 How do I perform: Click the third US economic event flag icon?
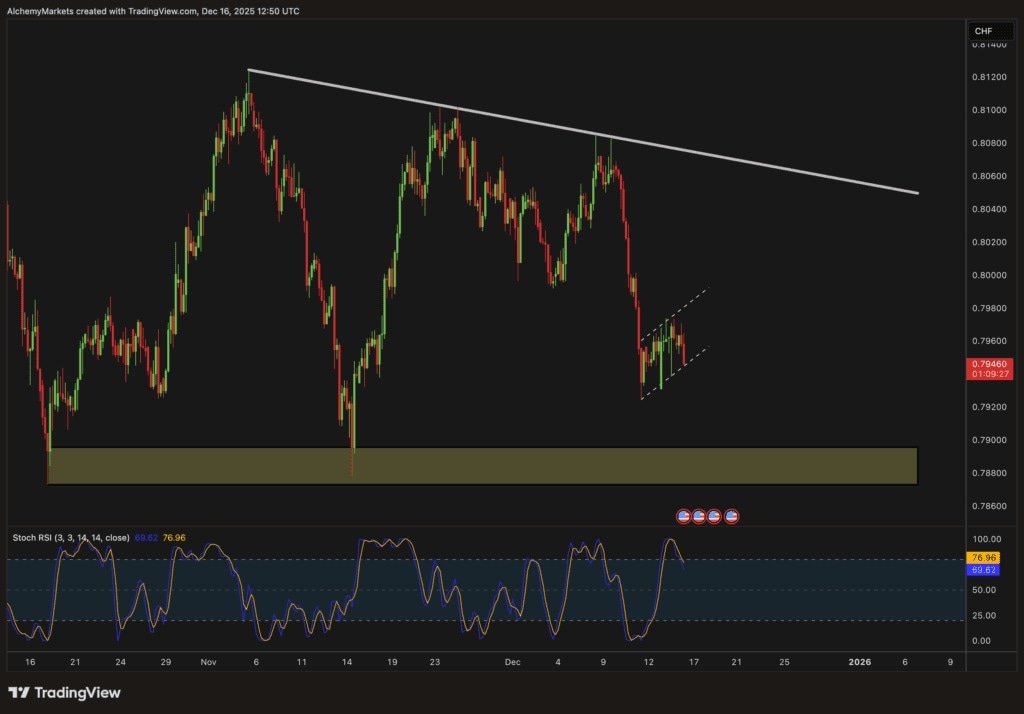(714, 516)
